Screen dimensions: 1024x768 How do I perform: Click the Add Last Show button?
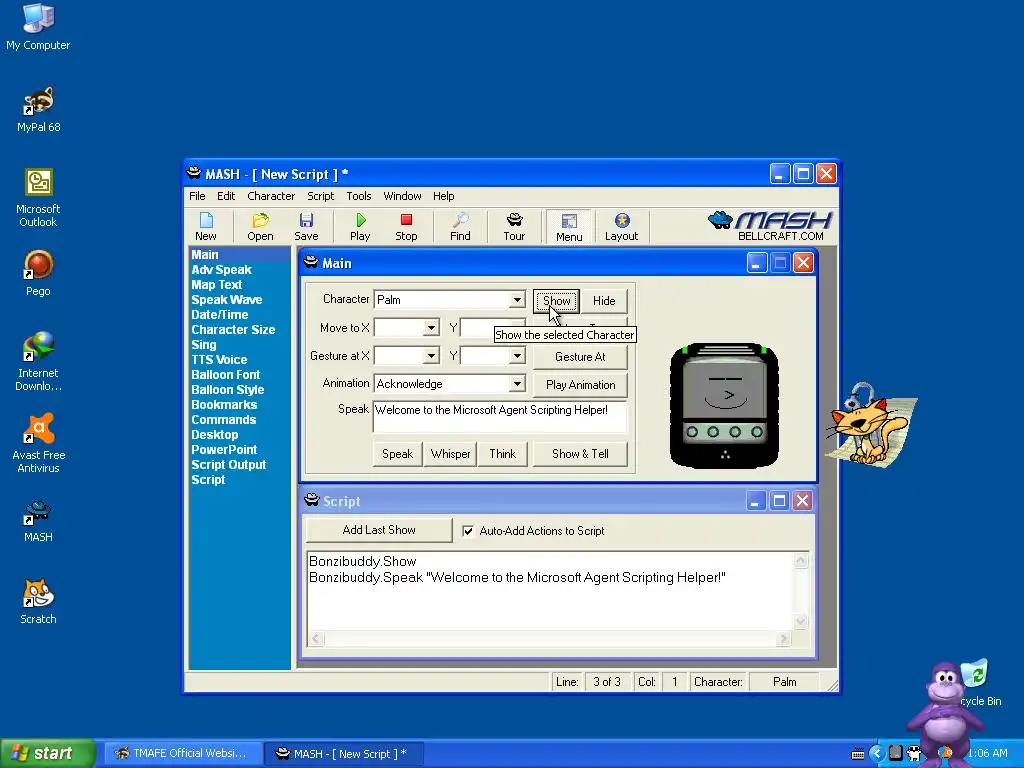[379, 530]
